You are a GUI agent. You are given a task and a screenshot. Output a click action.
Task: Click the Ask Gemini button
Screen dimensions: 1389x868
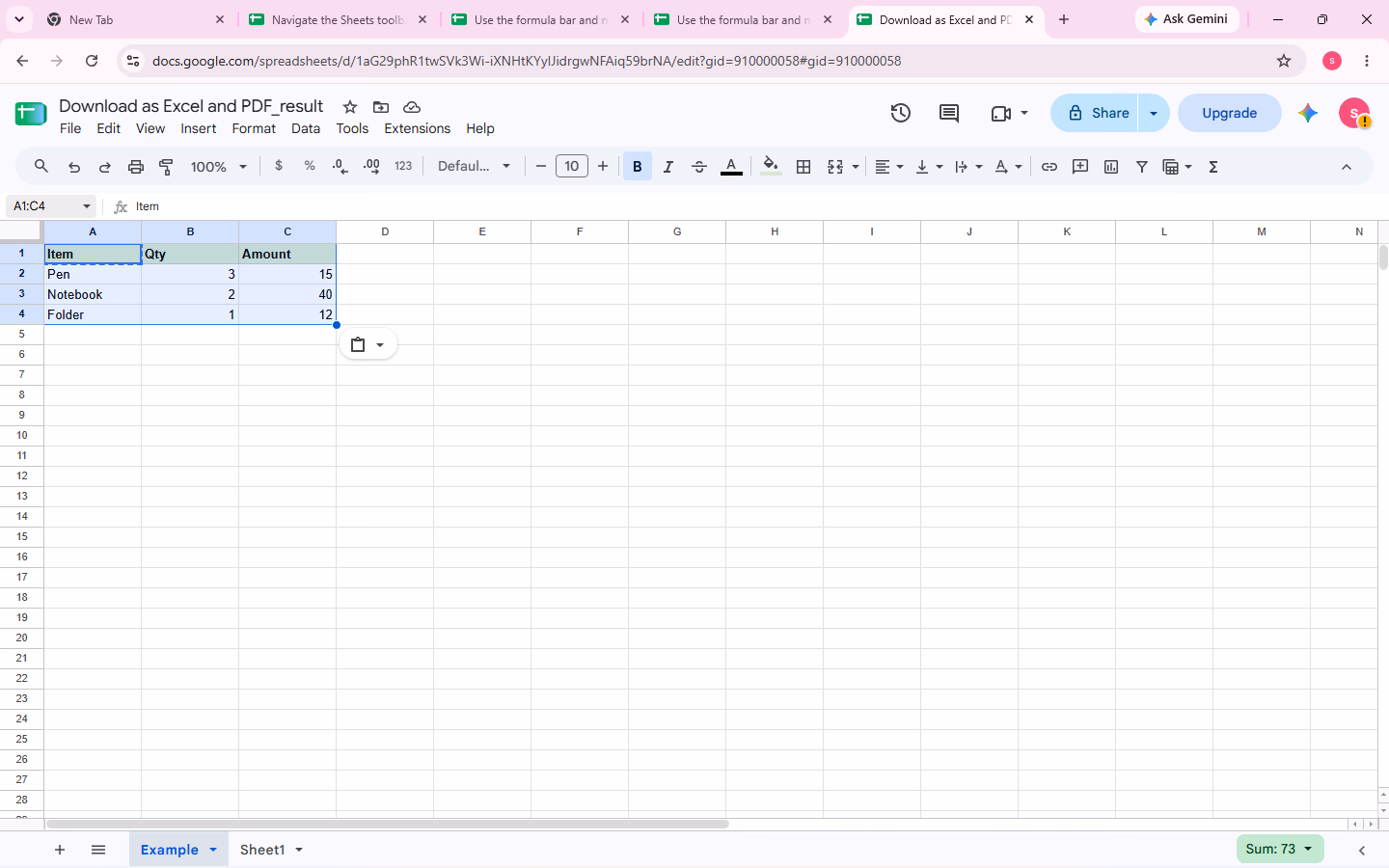pyautogui.click(x=1186, y=19)
